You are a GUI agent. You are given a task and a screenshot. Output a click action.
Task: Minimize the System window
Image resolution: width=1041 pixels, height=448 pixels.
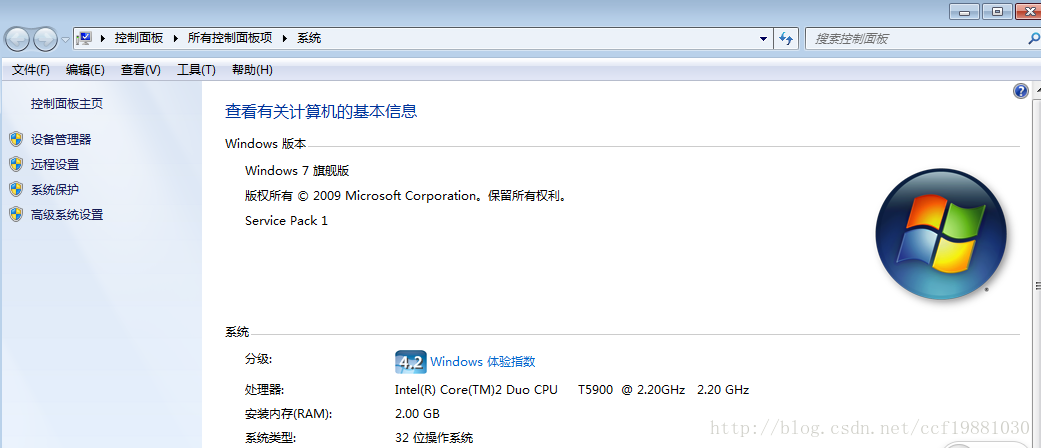[964, 10]
